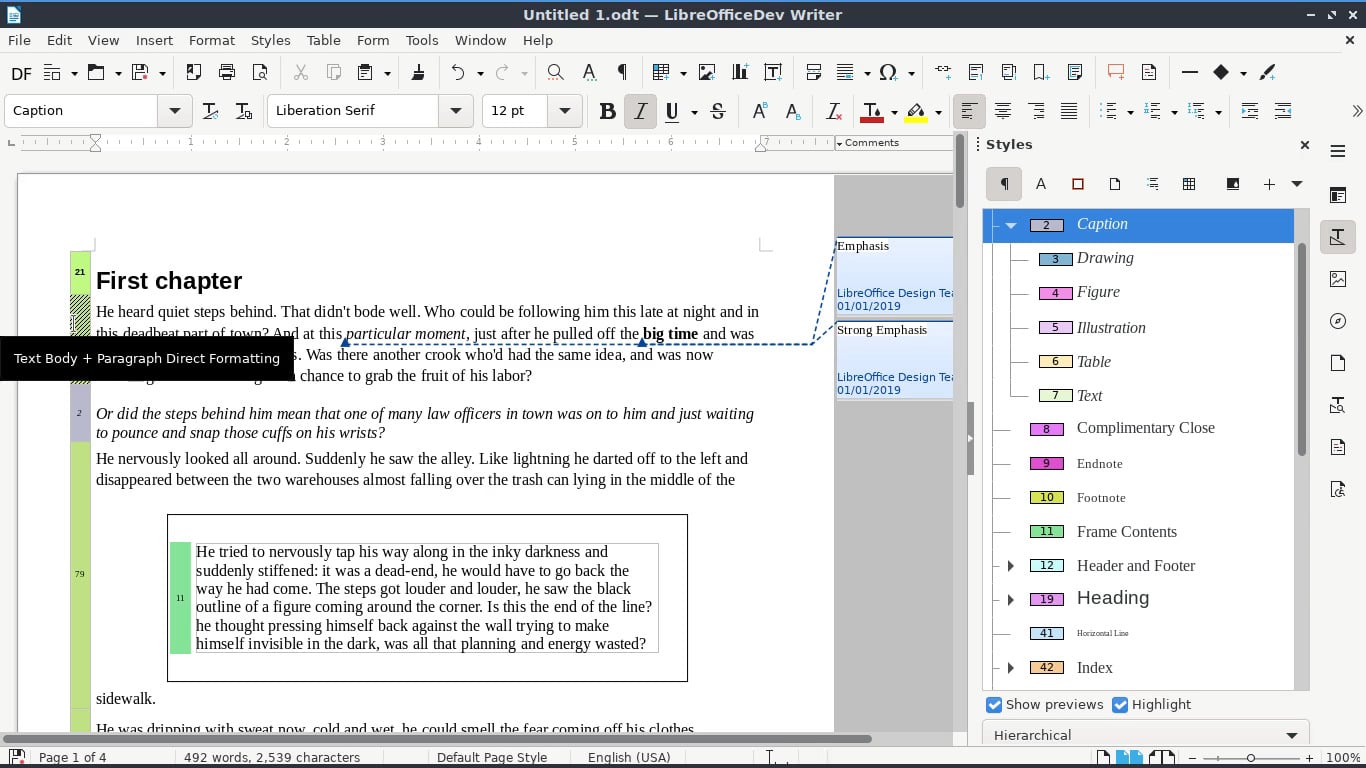Screen dimensions: 1366x768
Task: Click the Bold formatting icon
Action: click(x=607, y=111)
